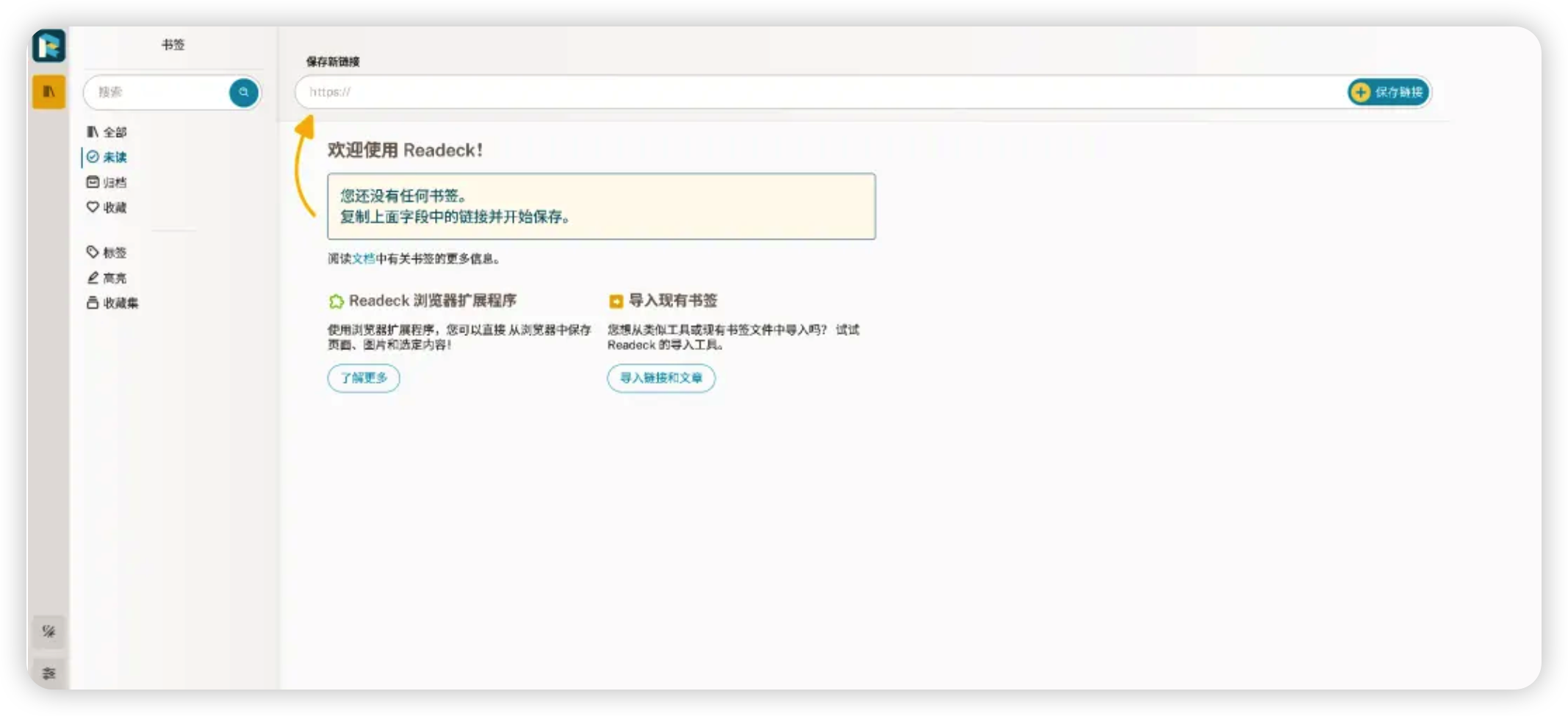Open the 标签 labels page
The height and width of the screenshot is (716, 1568).
(107, 252)
